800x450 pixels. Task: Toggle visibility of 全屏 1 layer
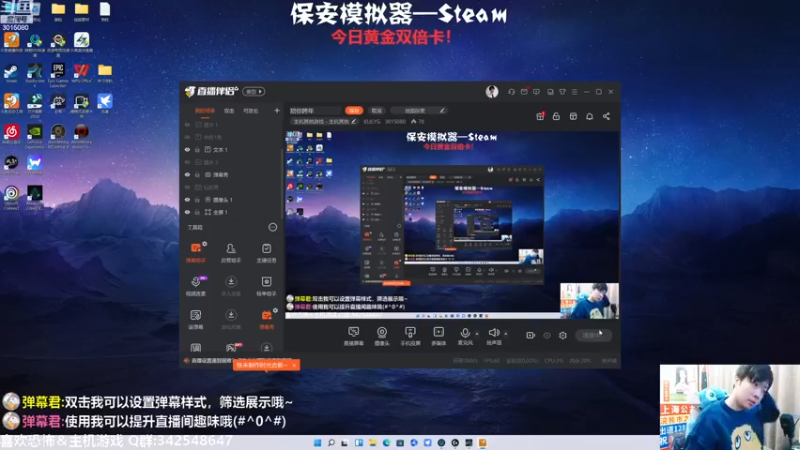(x=187, y=212)
